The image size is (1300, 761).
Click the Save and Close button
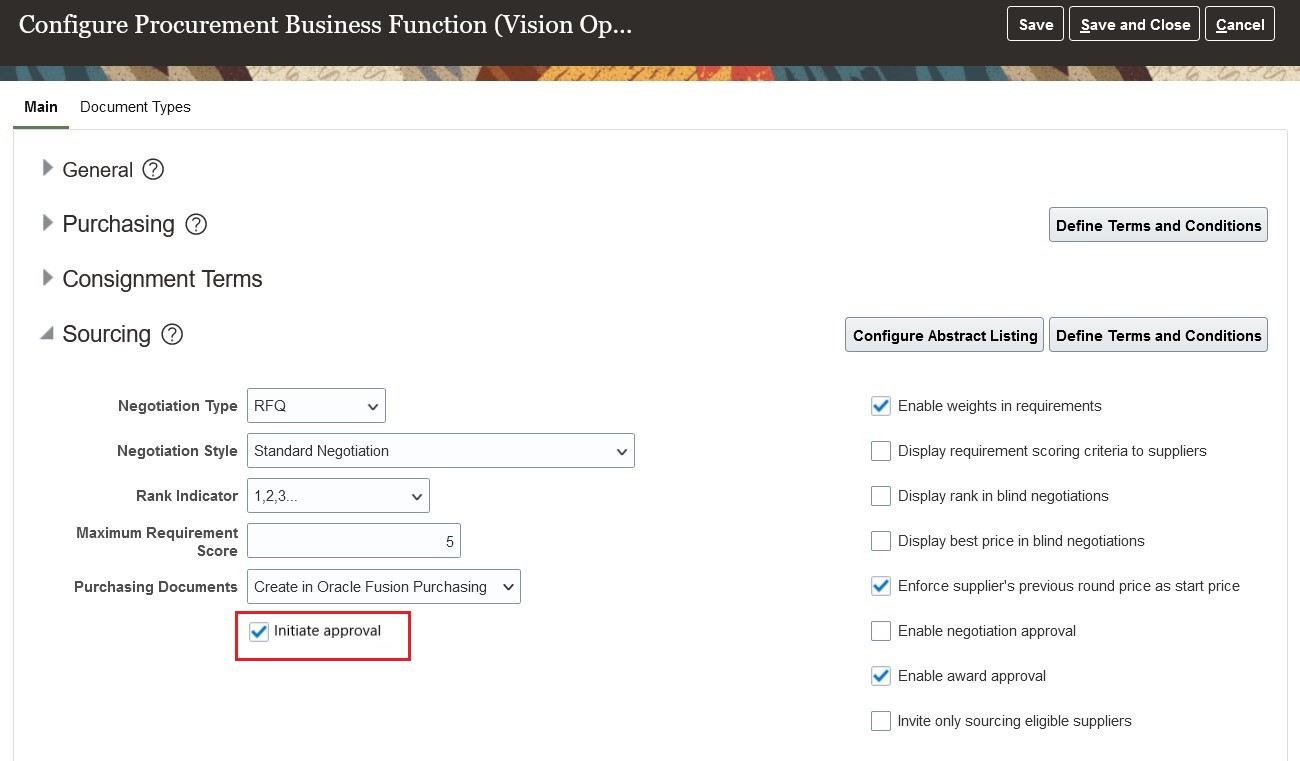click(1135, 25)
